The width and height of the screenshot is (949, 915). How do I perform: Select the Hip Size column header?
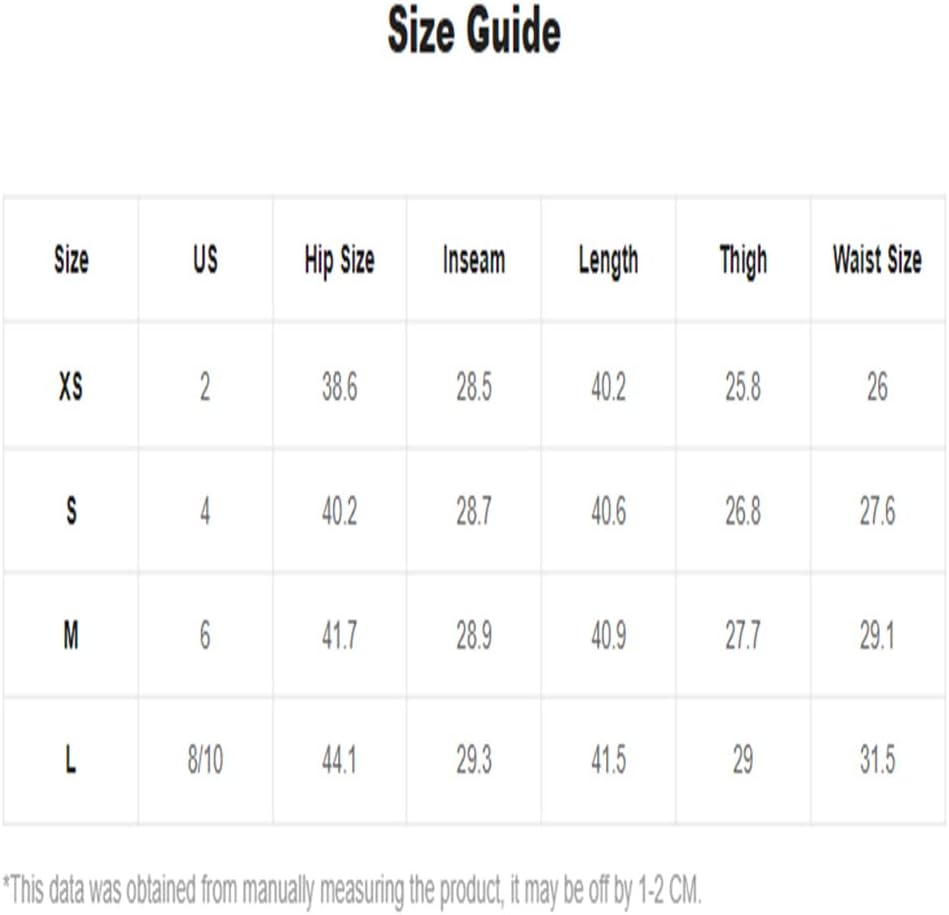pos(340,261)
